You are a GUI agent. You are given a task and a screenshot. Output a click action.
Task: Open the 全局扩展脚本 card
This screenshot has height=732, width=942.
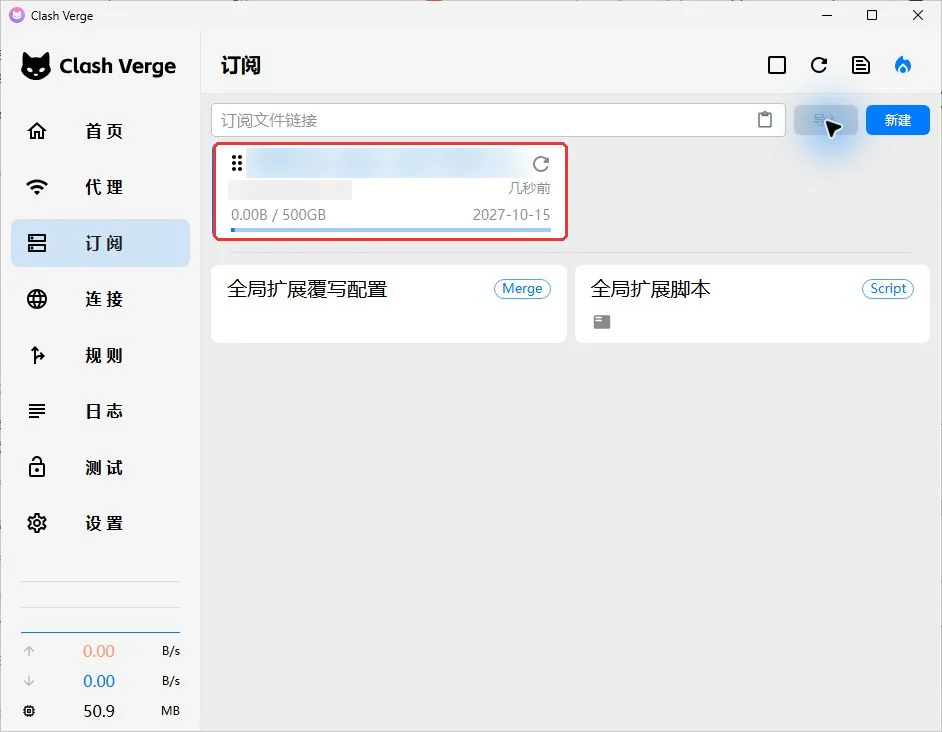click(752, 304)
